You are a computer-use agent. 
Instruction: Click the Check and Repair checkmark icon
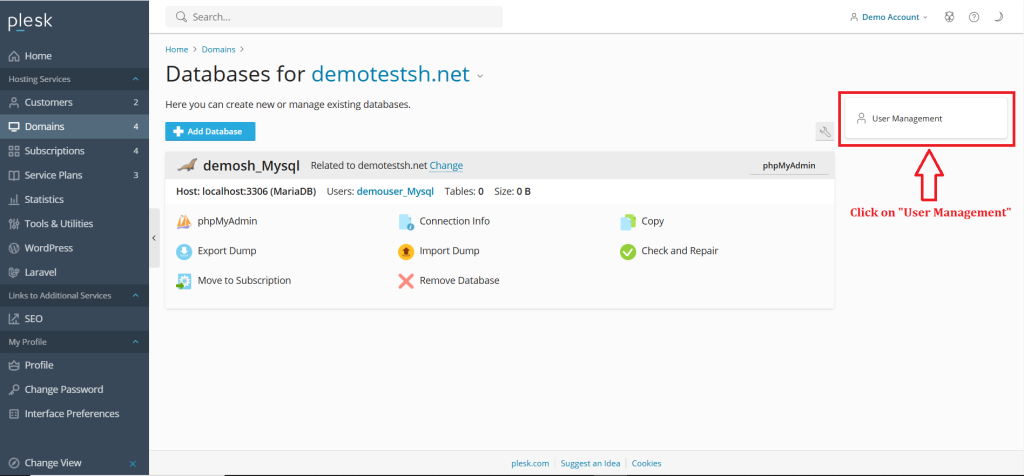click(x=628, y=251)
